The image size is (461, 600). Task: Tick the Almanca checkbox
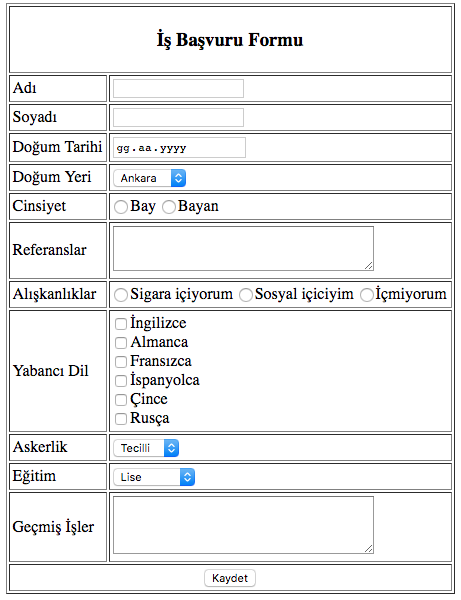(x=121, y=343)
